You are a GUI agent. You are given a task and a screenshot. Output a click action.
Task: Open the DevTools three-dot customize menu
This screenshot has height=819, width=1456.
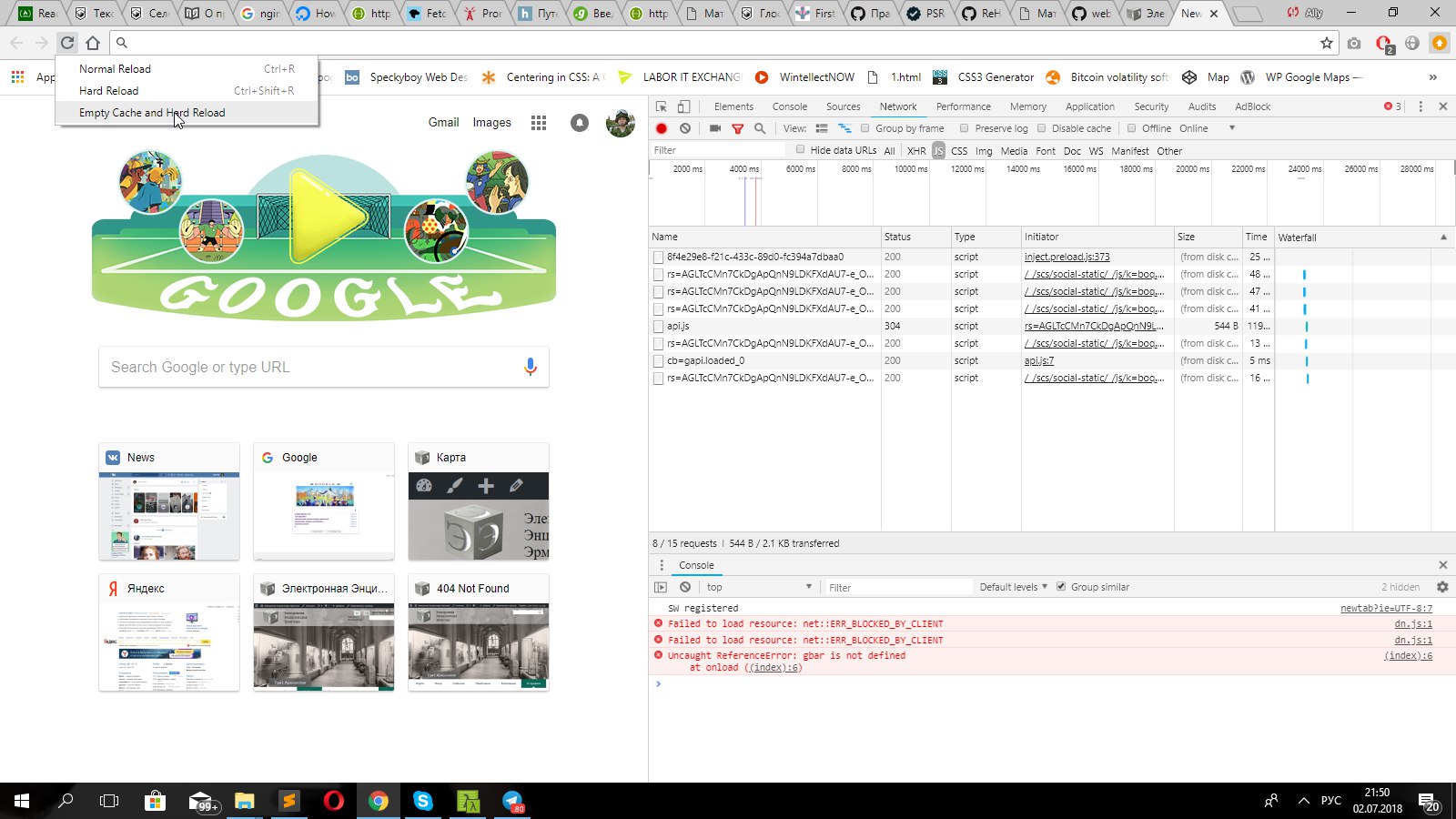click(1421, 106)
